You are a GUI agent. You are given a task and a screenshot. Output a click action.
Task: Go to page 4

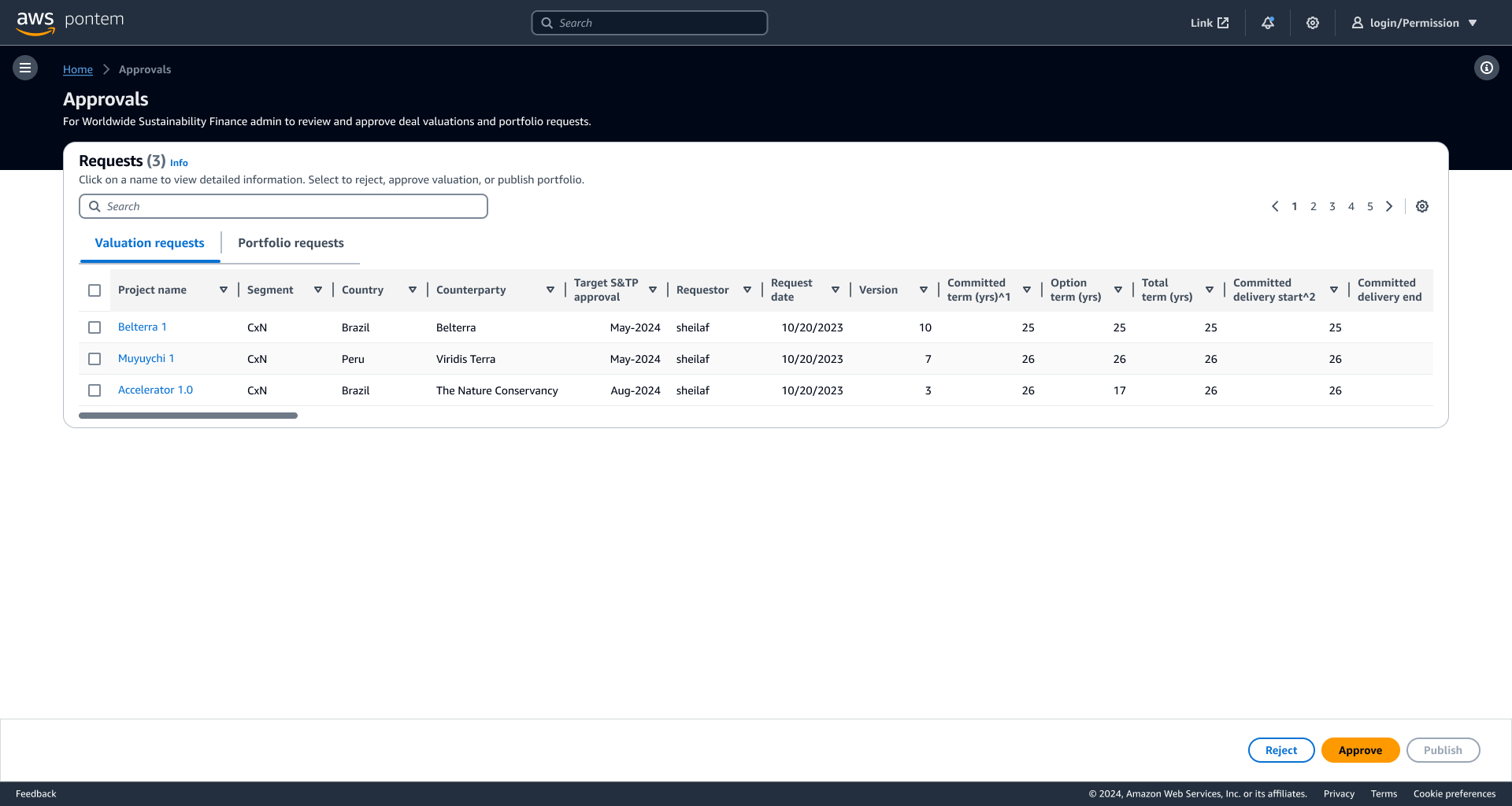pos(1351,206)
